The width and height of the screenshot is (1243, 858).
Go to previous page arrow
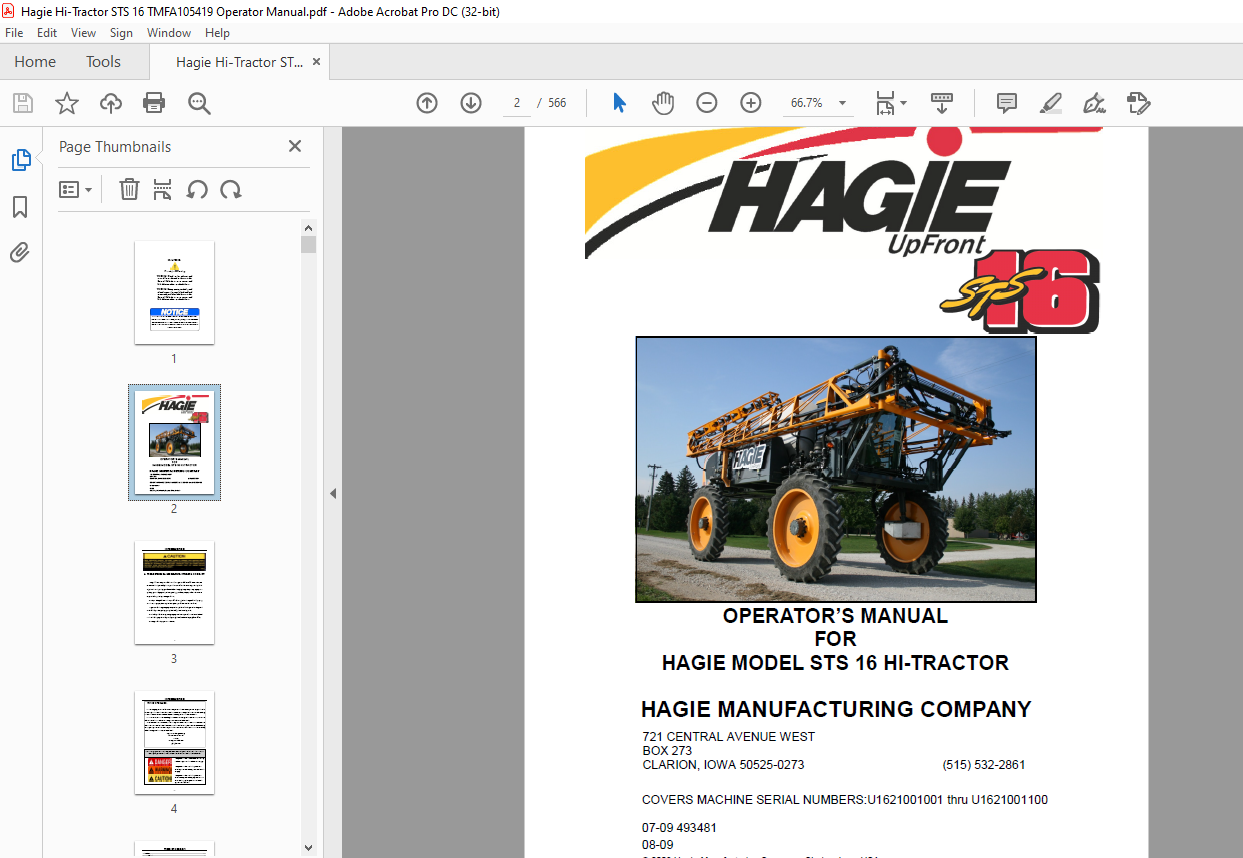427,103
